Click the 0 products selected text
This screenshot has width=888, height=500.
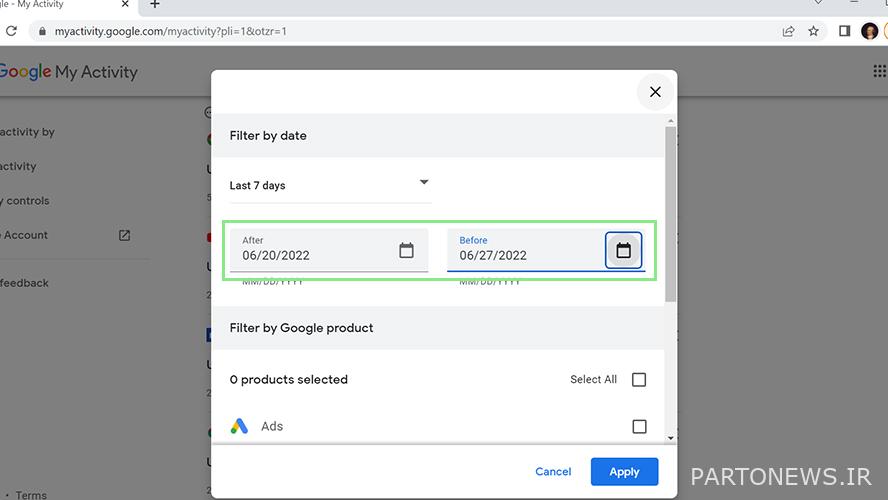pyautogui.click(x=289, y=379)
